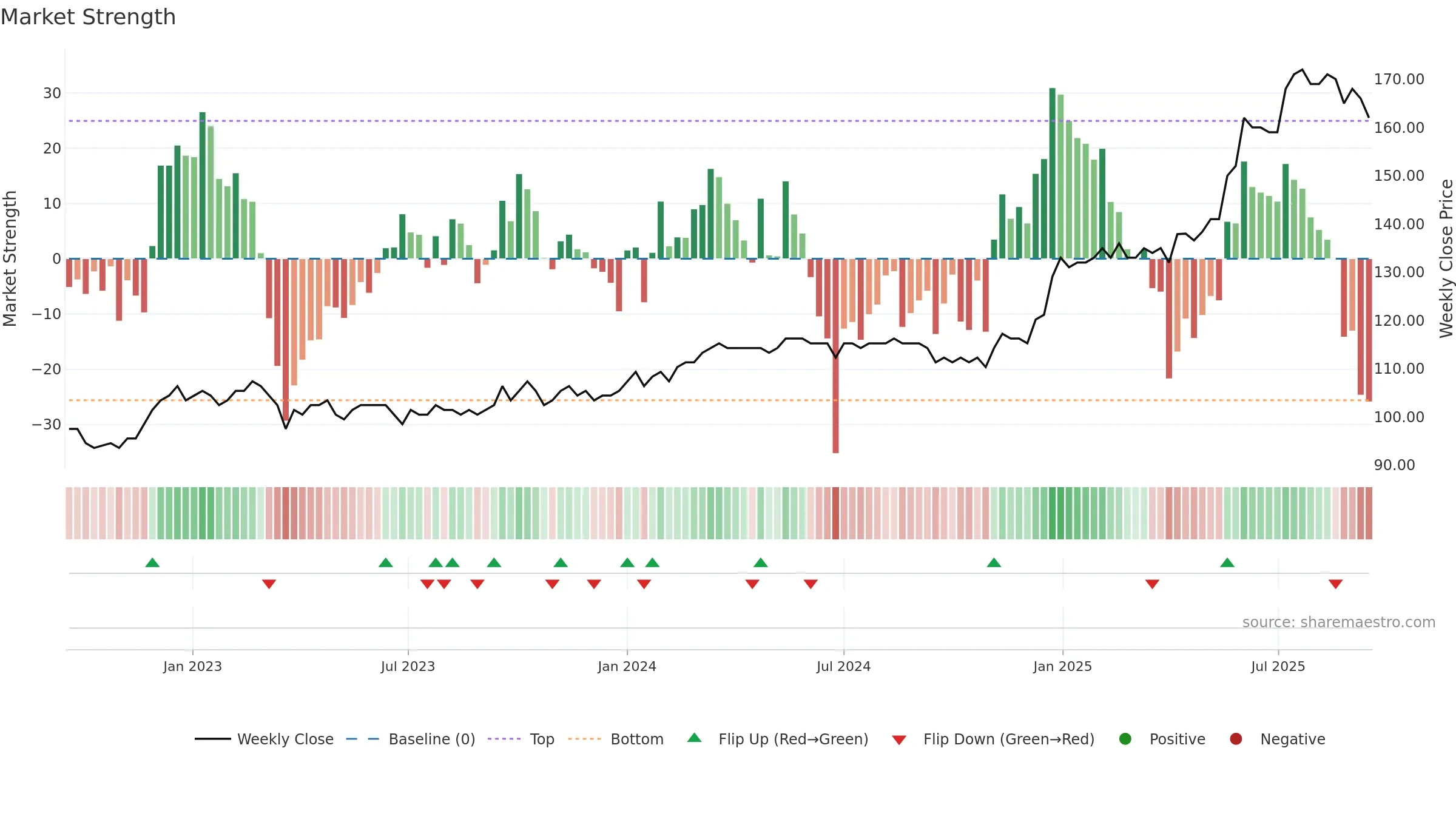
Task: Toggle Flip Down (Green→Red) legend entry
Action: (993, 739)
